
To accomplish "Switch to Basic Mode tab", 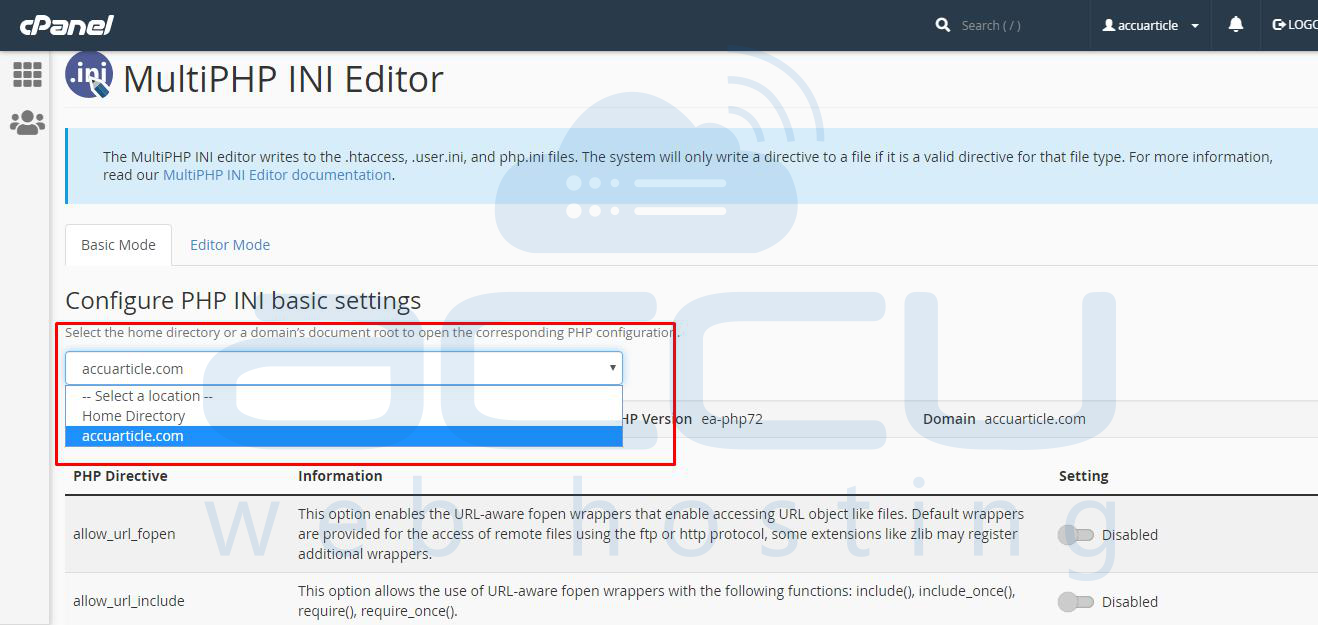I will pyautogui.click(x=118, y=245).
